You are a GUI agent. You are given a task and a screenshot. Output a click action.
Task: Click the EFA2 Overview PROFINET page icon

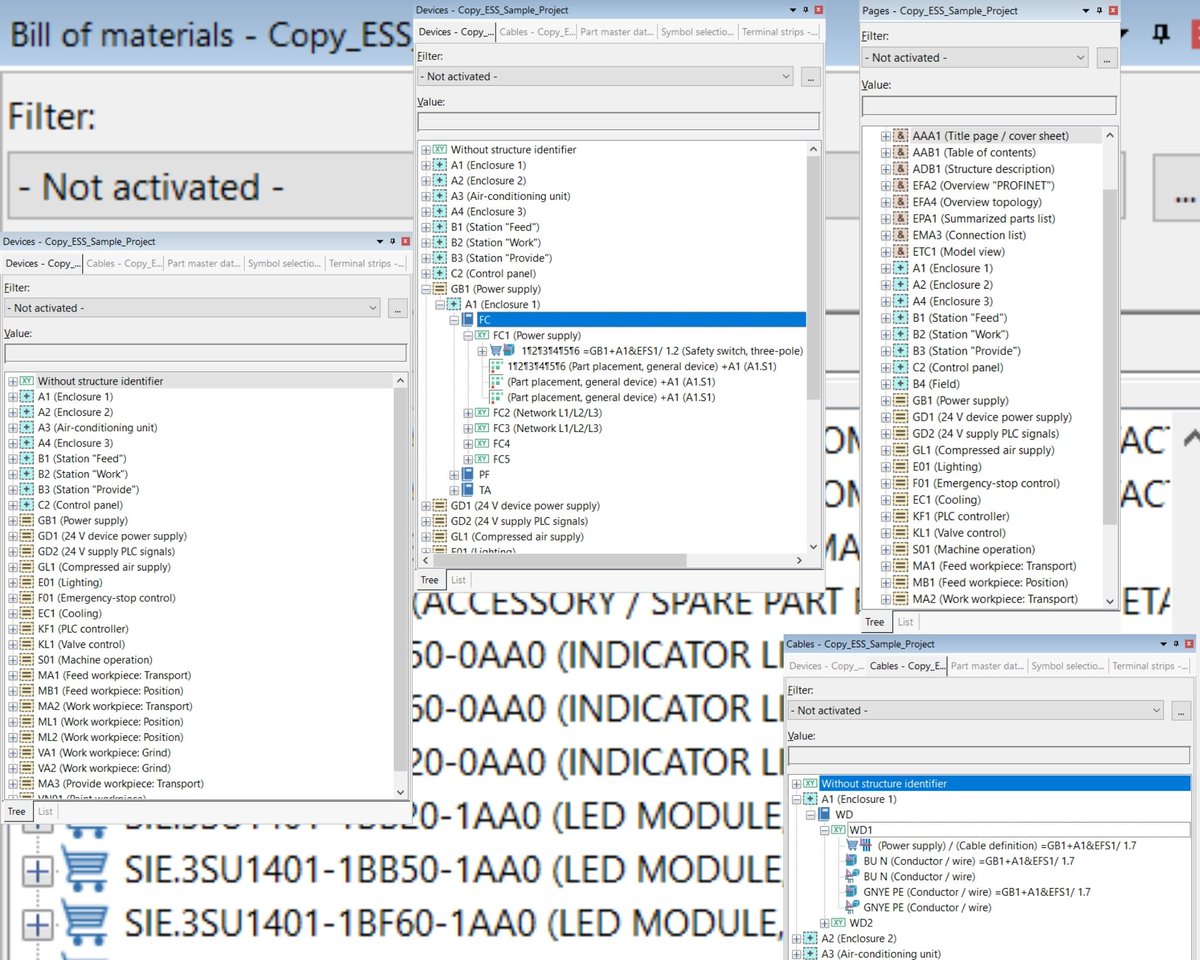click(x=901, y=186)
